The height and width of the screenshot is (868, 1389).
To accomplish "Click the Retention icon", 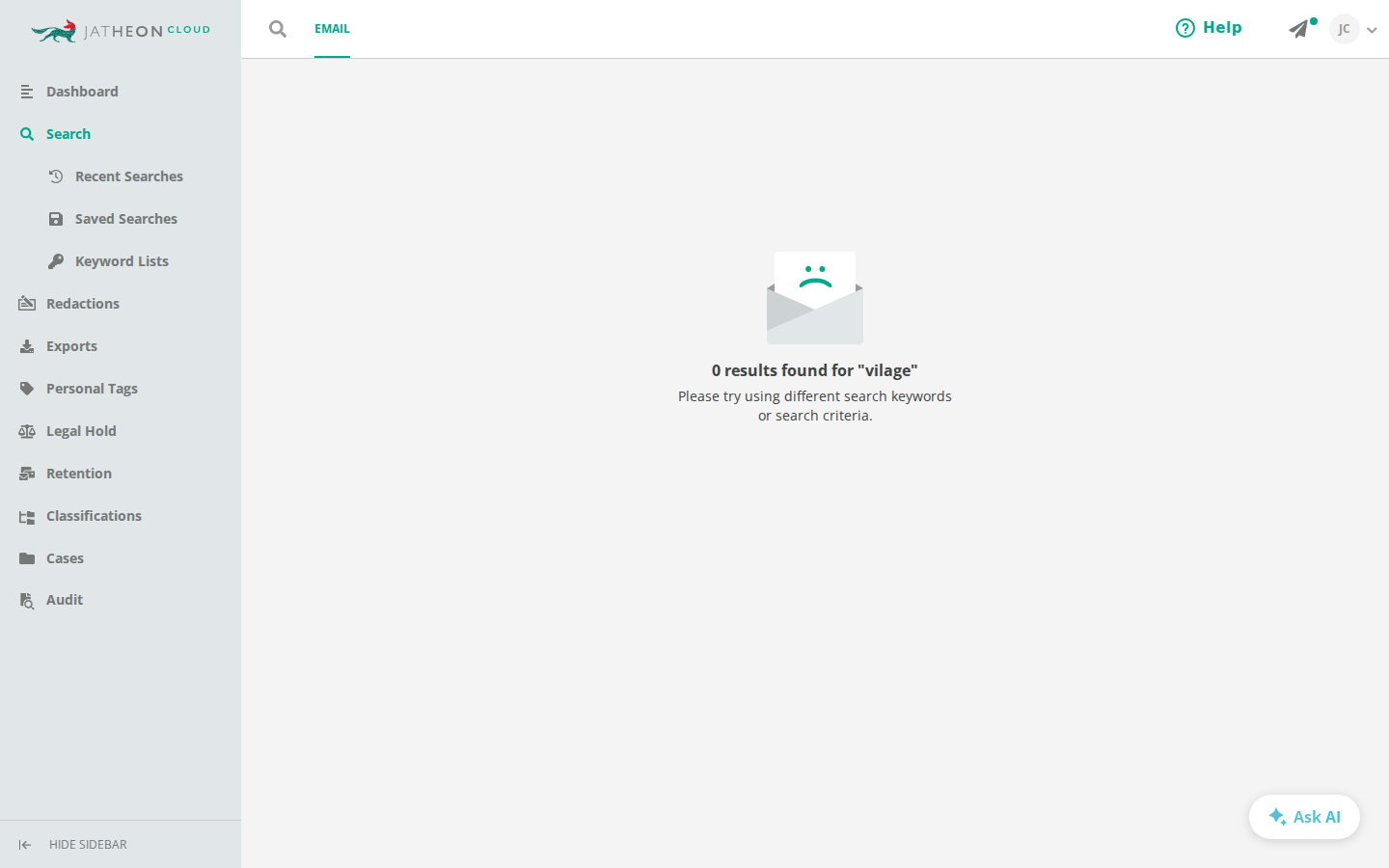I will (27, 474).
